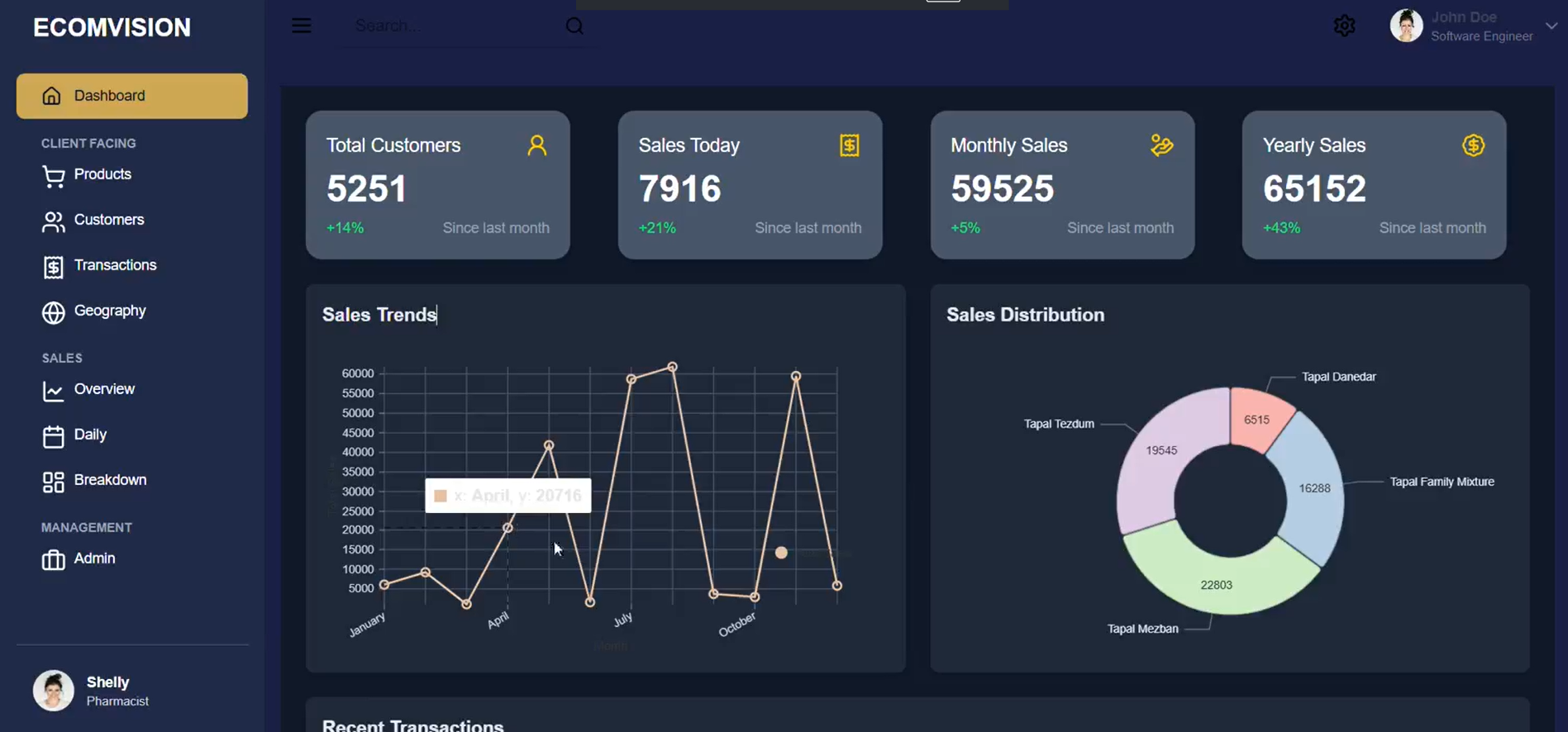This screenshot has height=732, width=1568.
Task: Click the Sales Today receipt icon
Action: click(849, 145)
